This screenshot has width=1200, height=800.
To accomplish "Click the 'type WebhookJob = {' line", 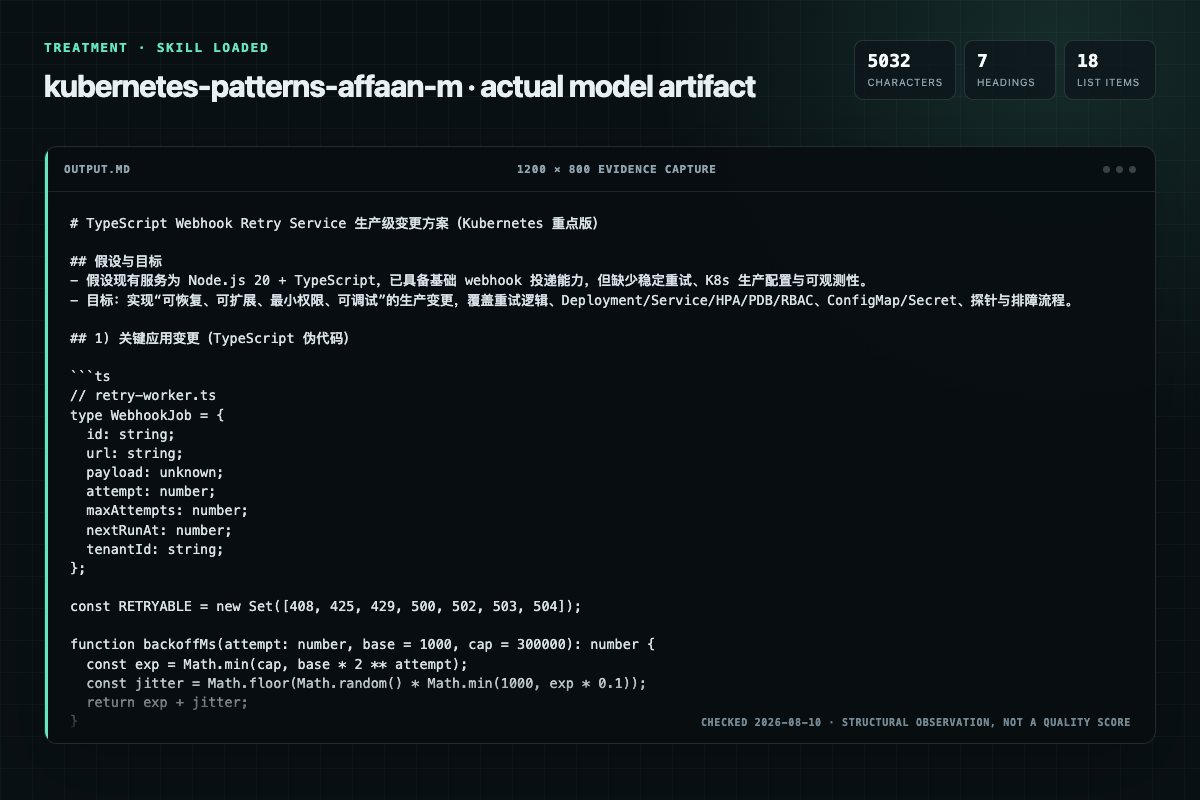I will pyautogui.click(x=147, y=415).
